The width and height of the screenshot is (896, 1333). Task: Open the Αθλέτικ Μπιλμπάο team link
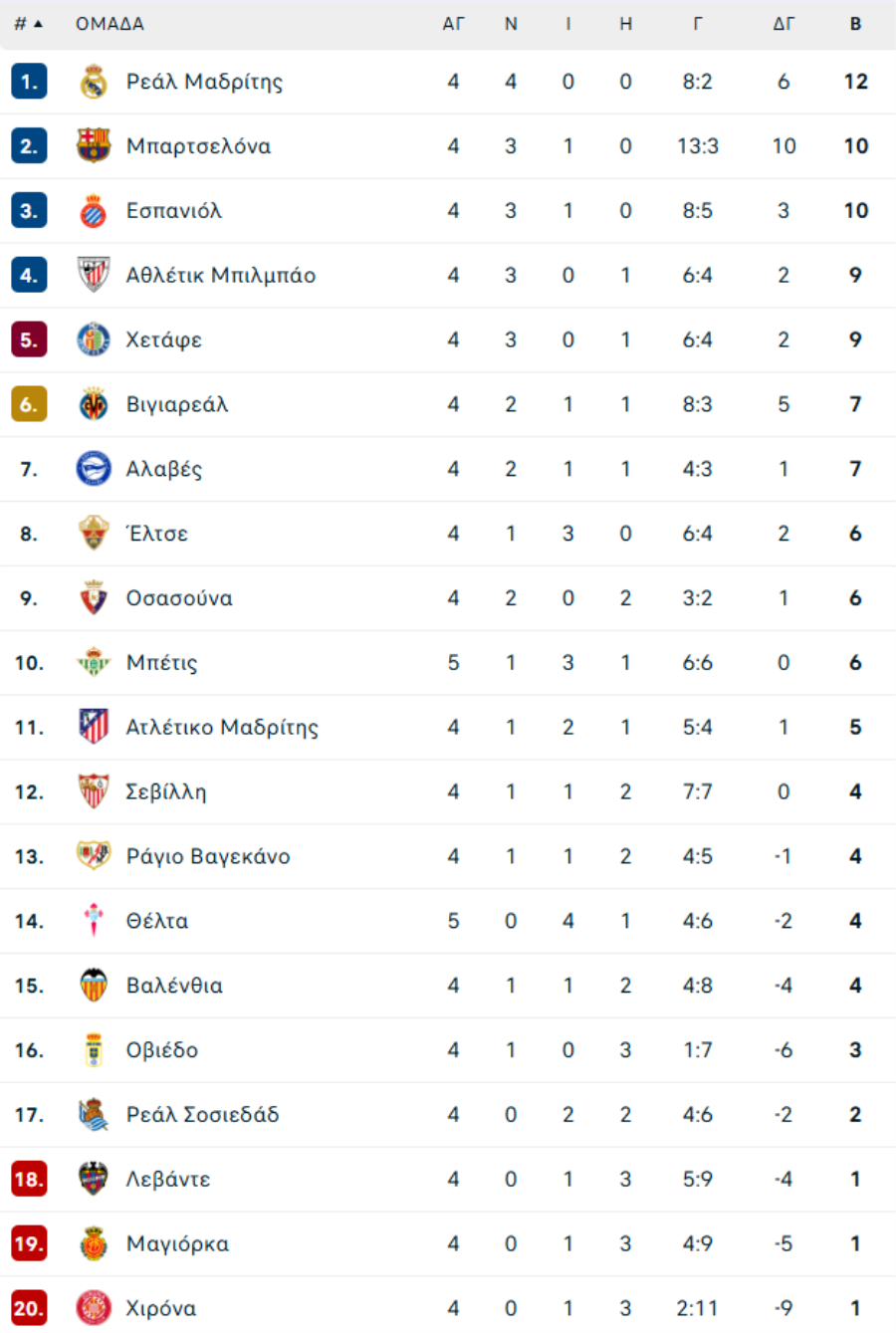point(220,275)
